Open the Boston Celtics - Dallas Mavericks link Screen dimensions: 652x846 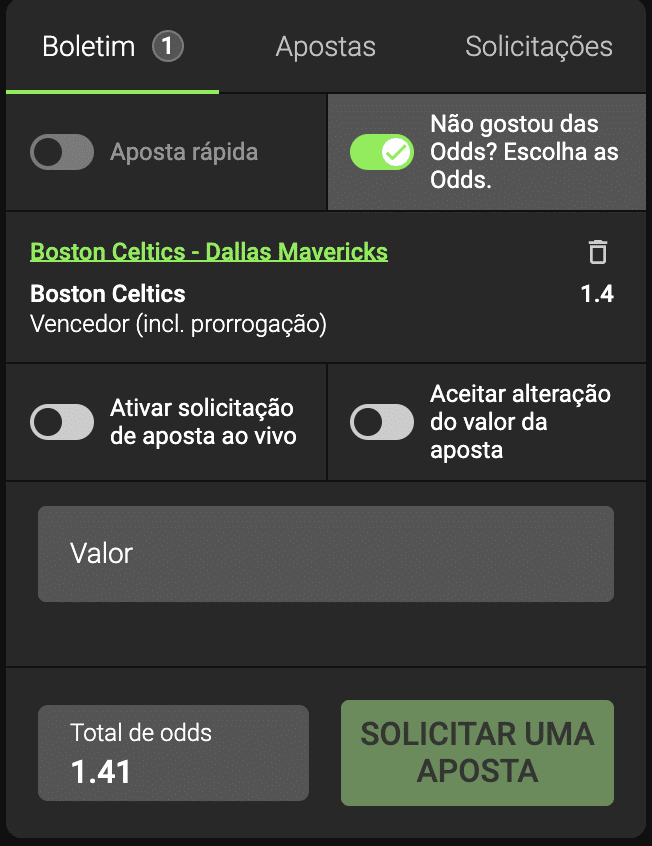[x=210, y=253]
